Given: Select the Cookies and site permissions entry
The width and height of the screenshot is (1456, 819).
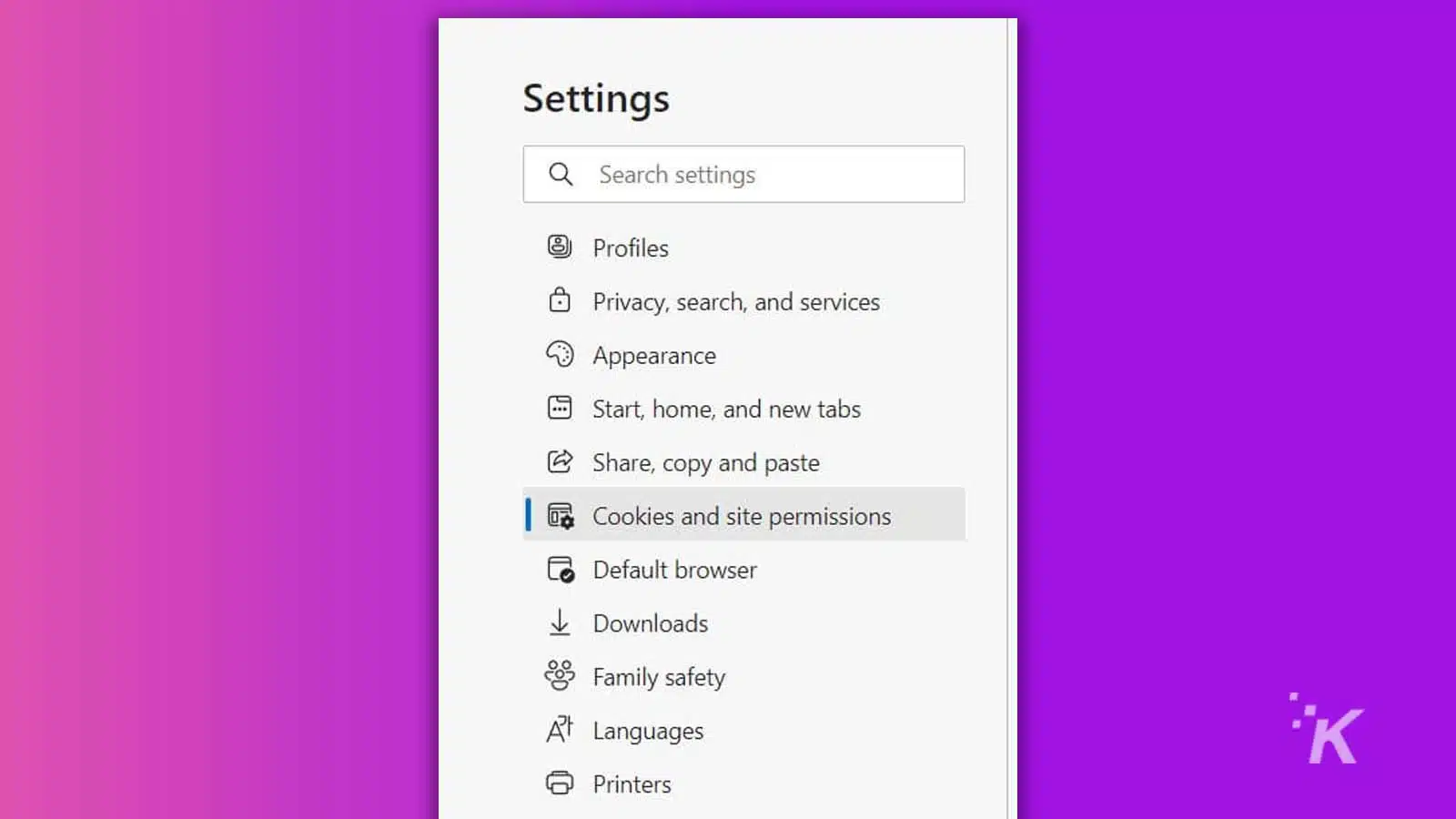Looking at the screenshot, I should tap(742, 515).
